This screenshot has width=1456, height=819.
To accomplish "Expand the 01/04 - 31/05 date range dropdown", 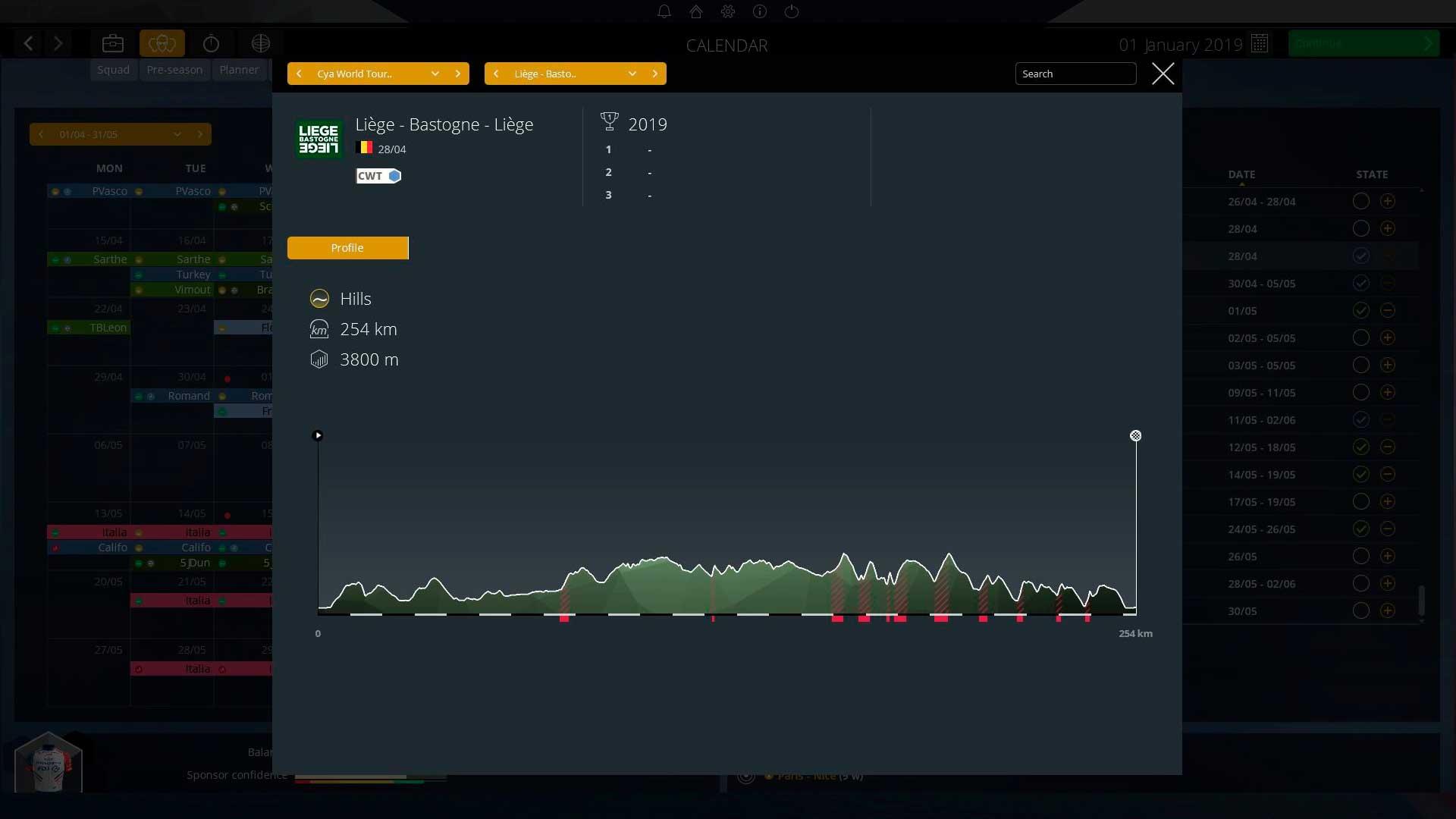I will pos(177,134).
